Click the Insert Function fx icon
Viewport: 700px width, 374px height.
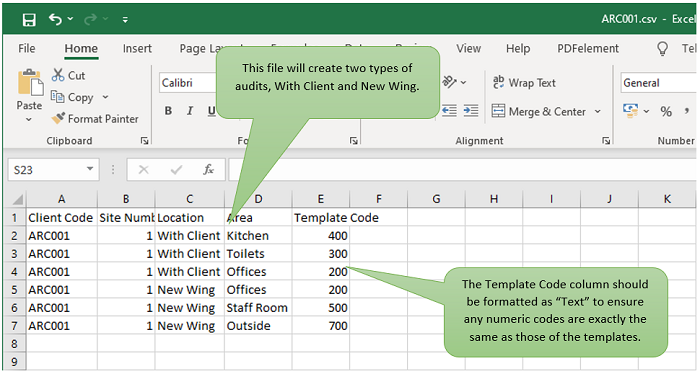pyautogui.click(x=208, y=170)
